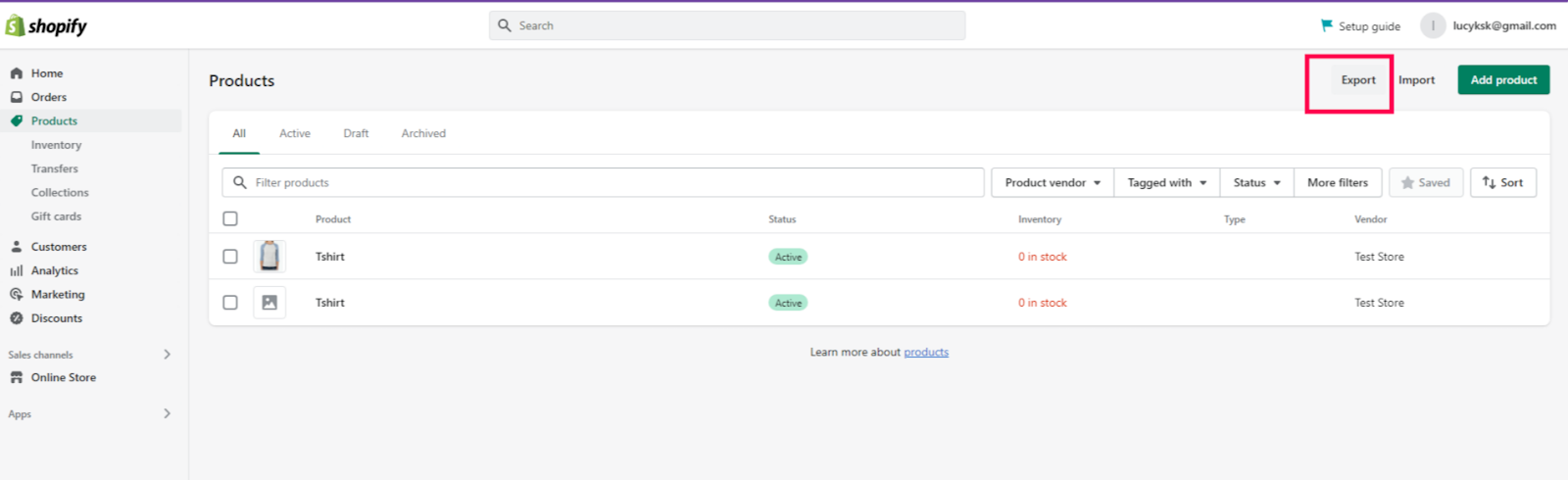
Task: Click second row's 0 in stock
Action: click(x=1042, y=303)
